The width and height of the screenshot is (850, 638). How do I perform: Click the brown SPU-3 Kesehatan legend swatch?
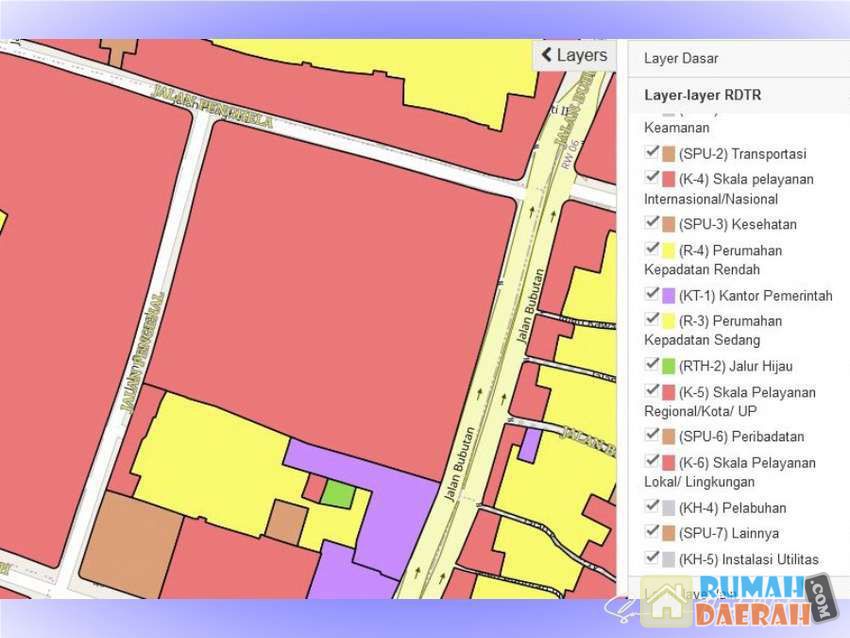(x=668, y=225)
